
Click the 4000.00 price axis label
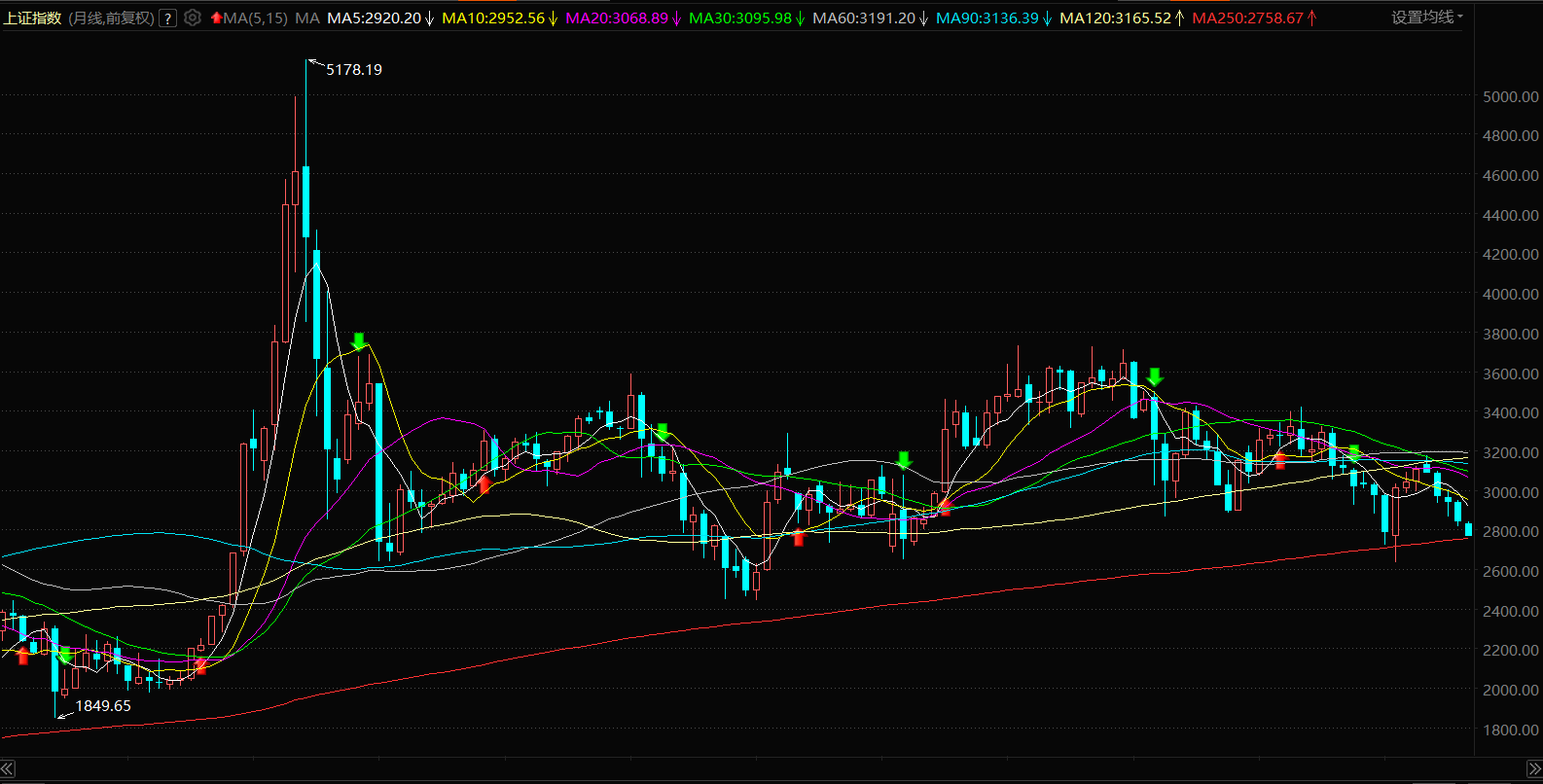point(1511,294)
